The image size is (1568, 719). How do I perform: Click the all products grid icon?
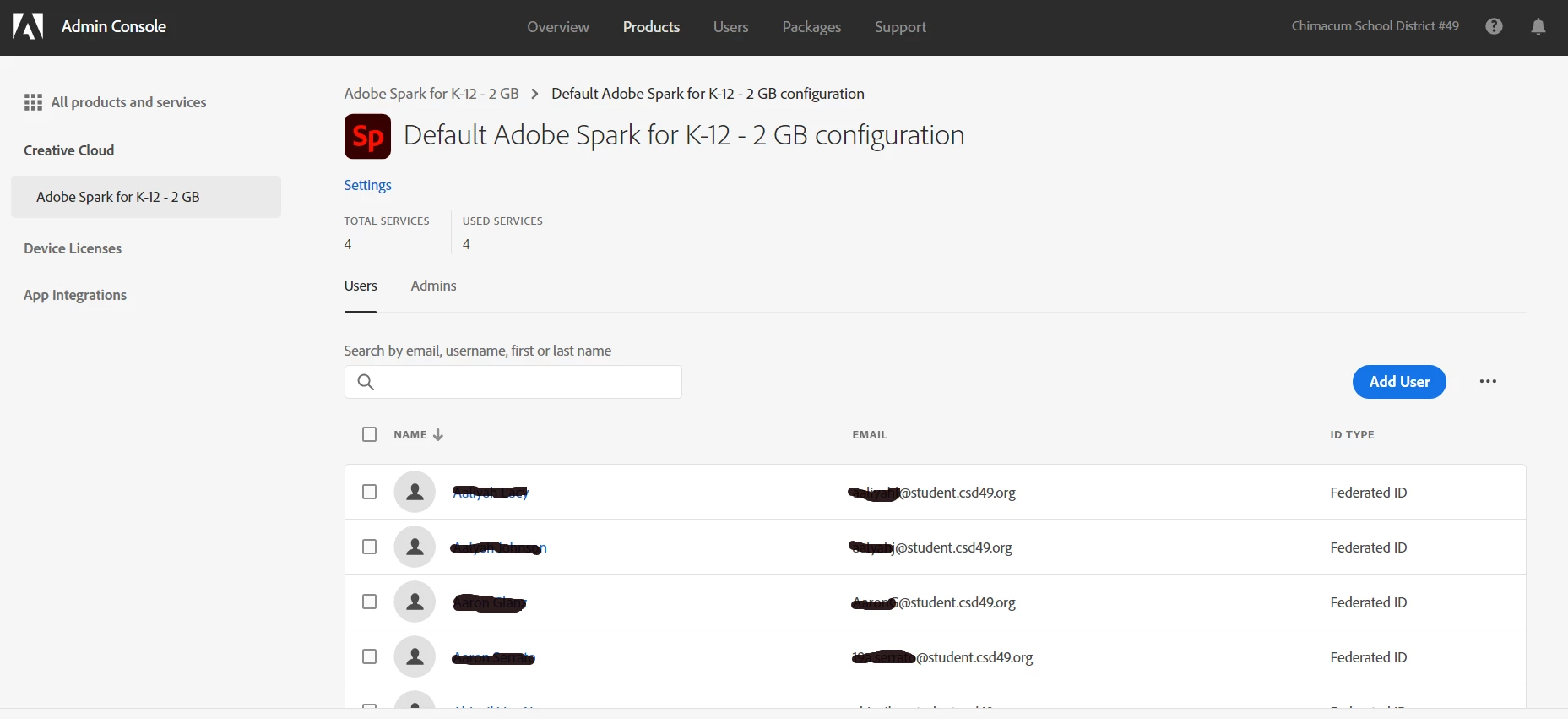[33, 102]
